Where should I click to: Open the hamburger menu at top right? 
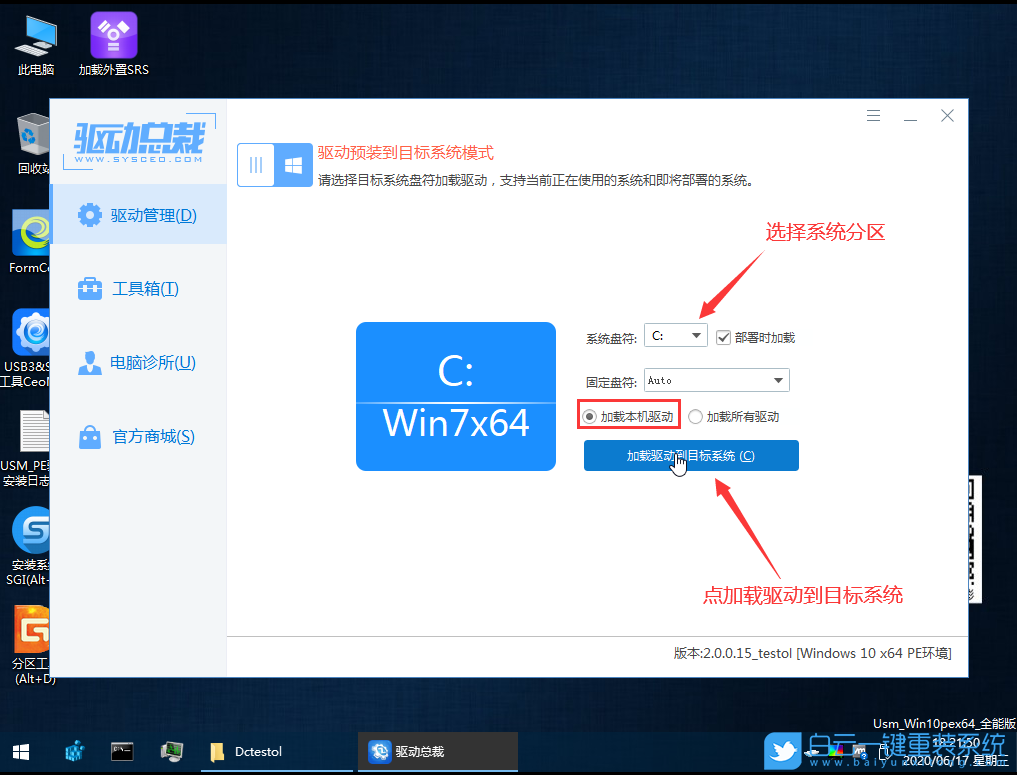click(x=873, y=115)
